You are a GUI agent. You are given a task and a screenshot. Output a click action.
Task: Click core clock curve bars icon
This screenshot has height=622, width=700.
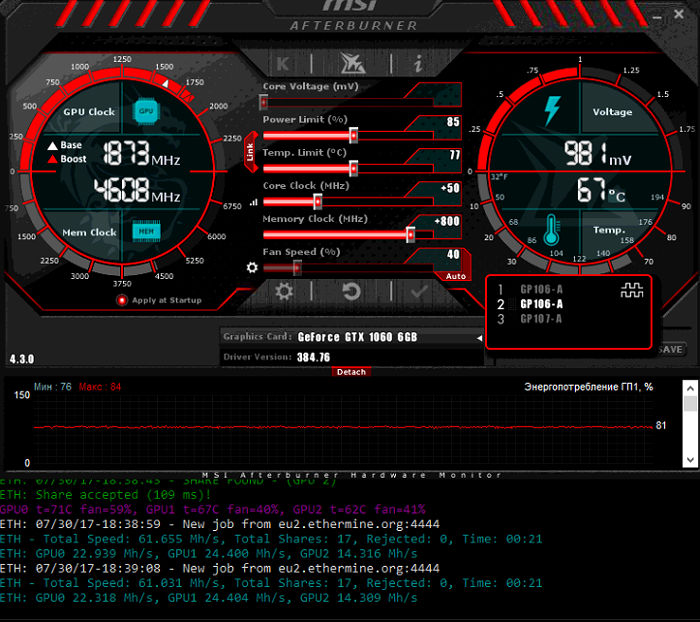point(254,202)
